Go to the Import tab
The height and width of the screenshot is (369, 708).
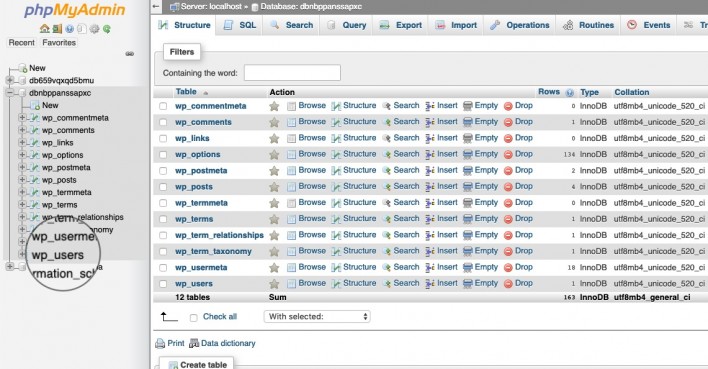(x=456, y=25)
